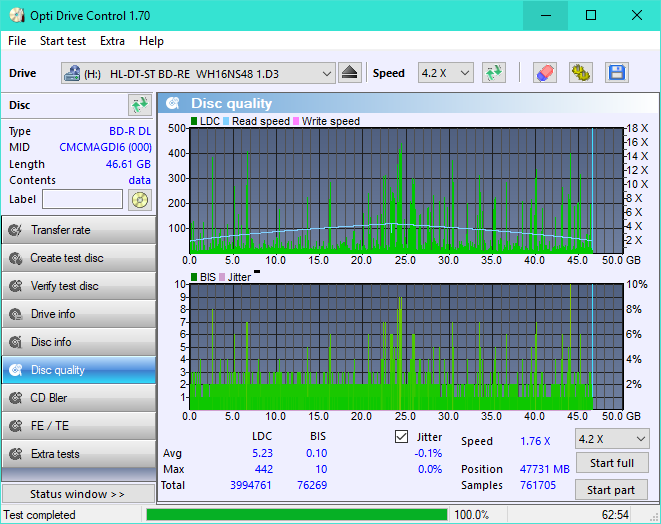Select the Extra tests item
The height and width of the screenshot is (524, 661).
tap(79, 454)
